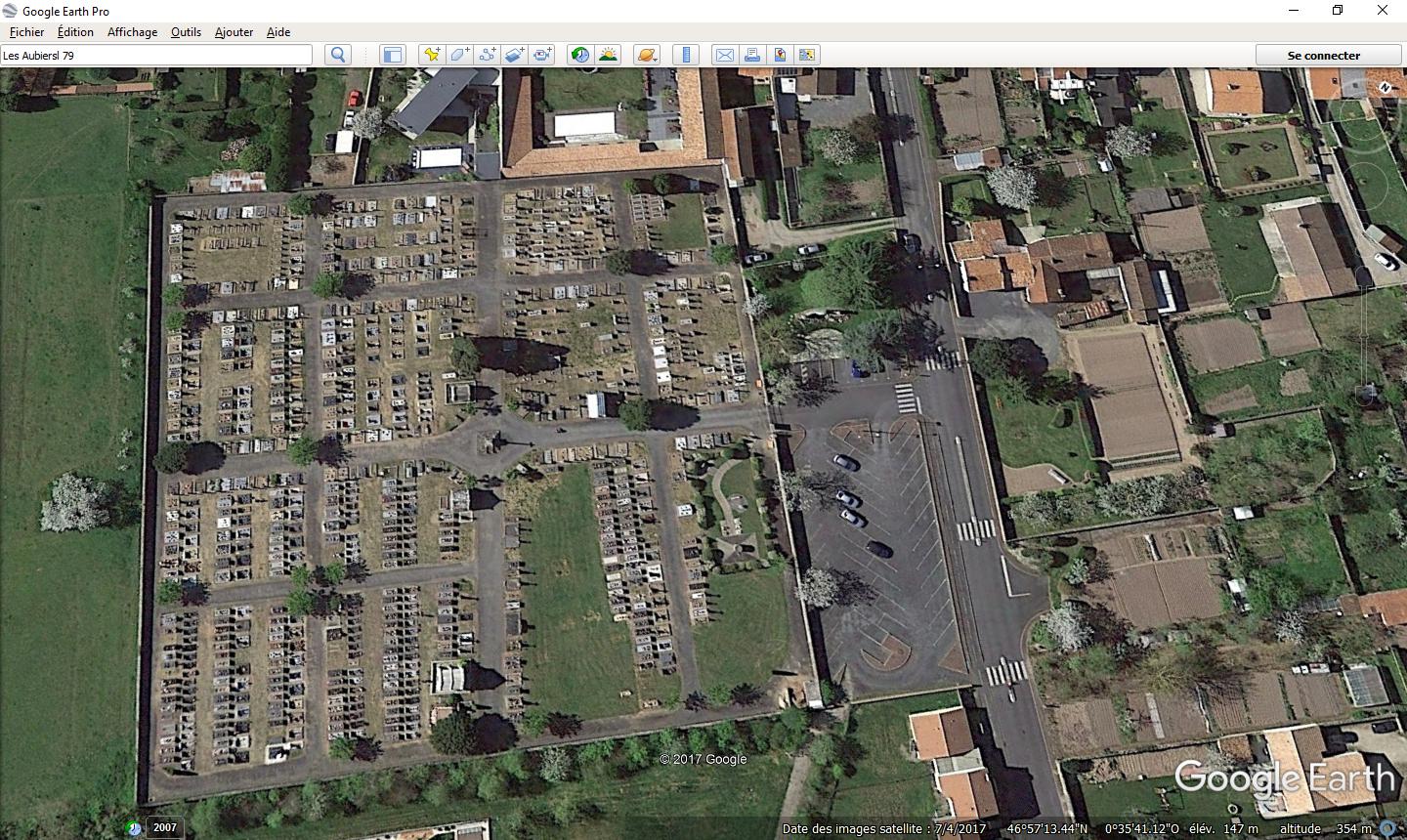
Task: Click the altitude 354 m readout
Action: click(1326, 828)
